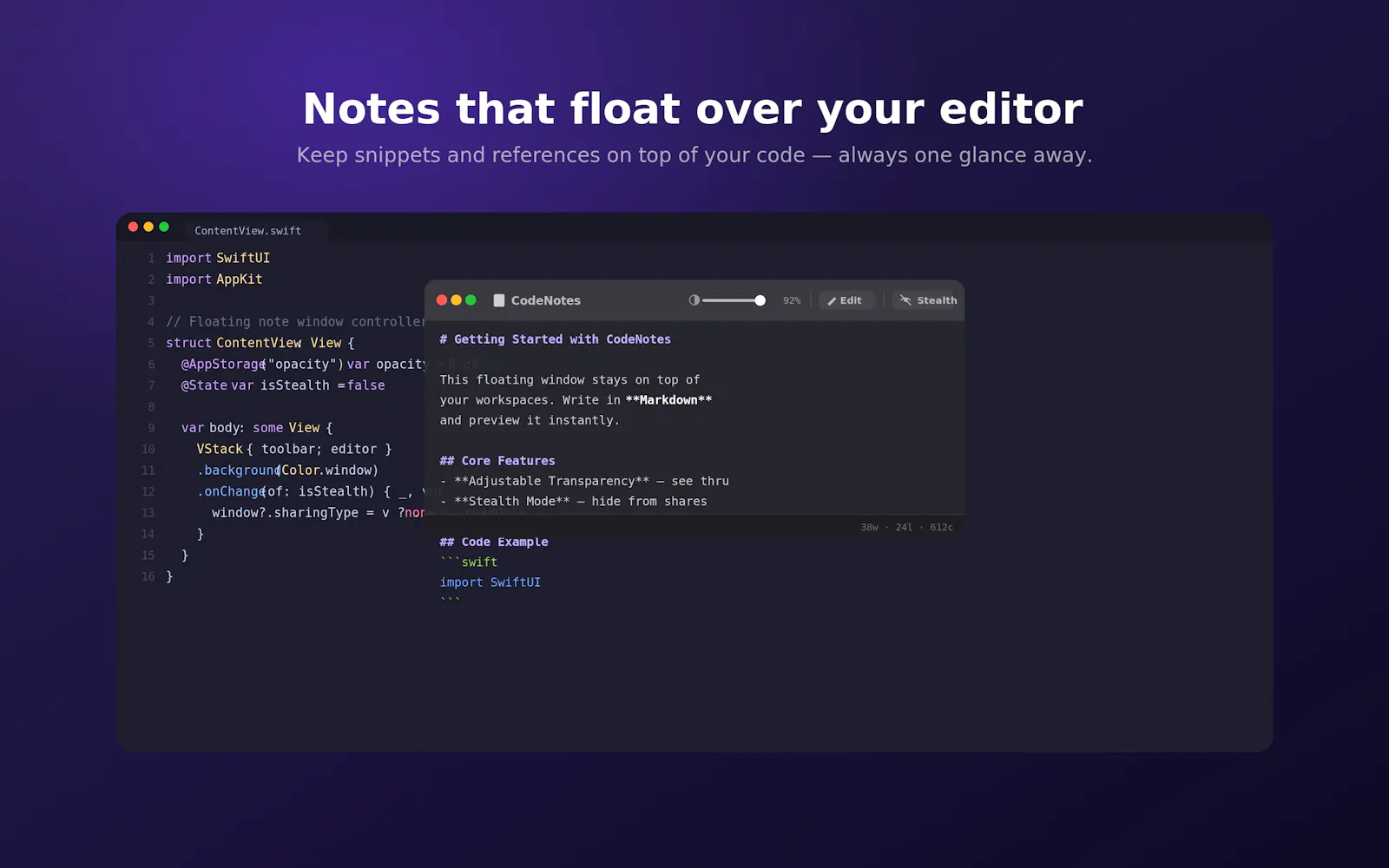This screenshot has height=868, width=1389.
Task: Click 'struct ContentView: View {' in the editor
Action: (260, 343)
